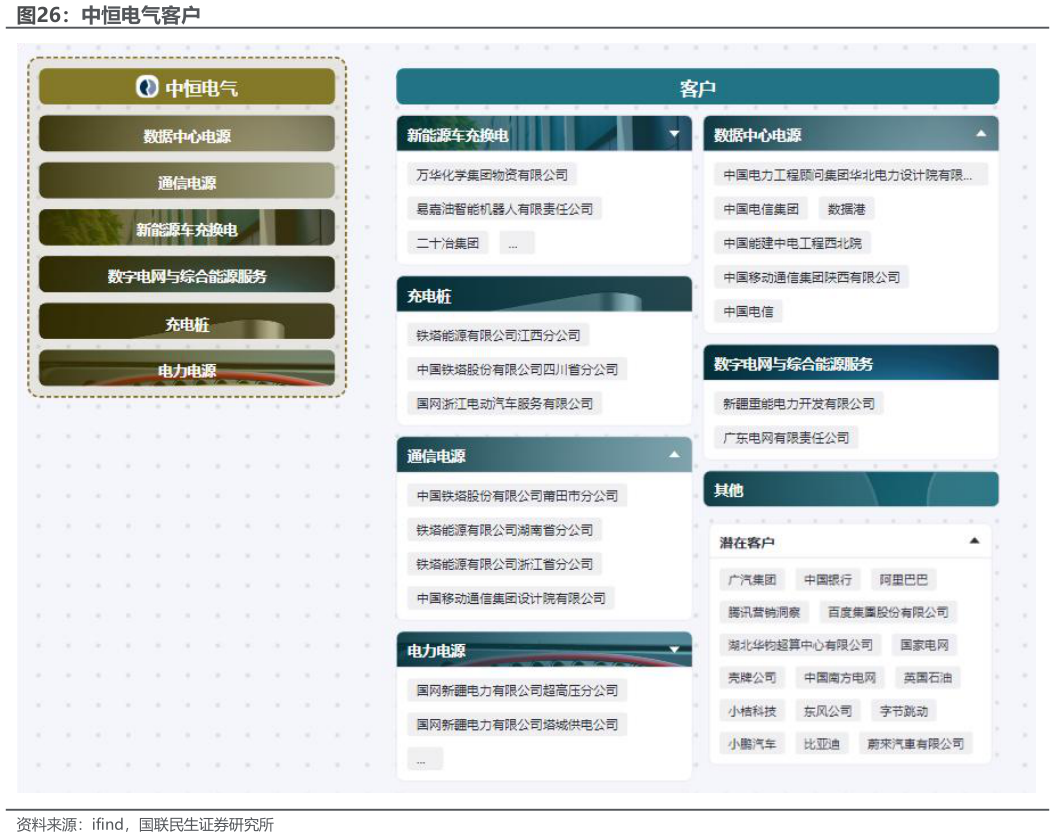Click the 易嘉油智能机器人有限责任公司 tag
Screen dimensions: 1055x837
(x=504, y=209)
